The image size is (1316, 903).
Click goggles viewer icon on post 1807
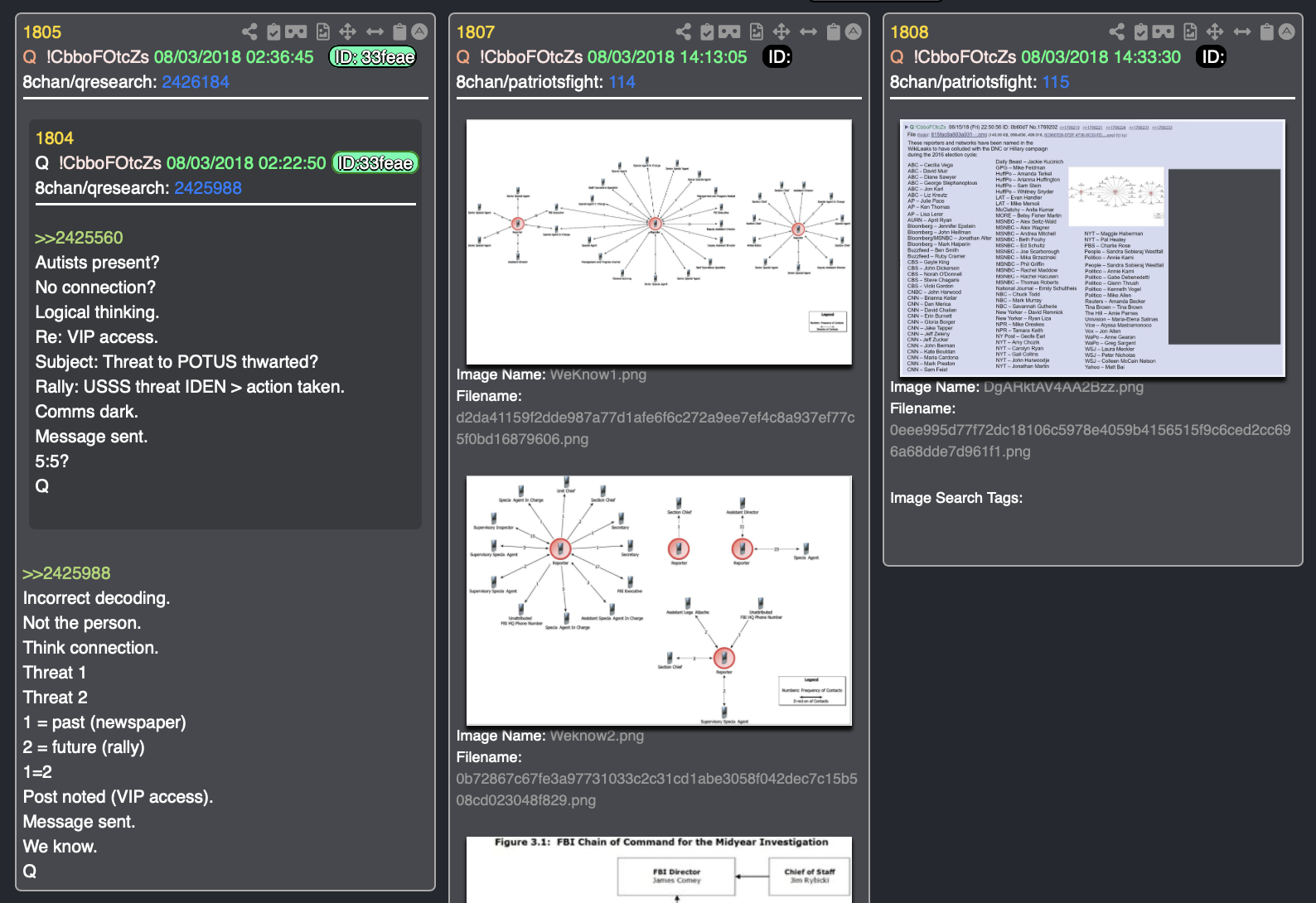(x=729, y=31)
